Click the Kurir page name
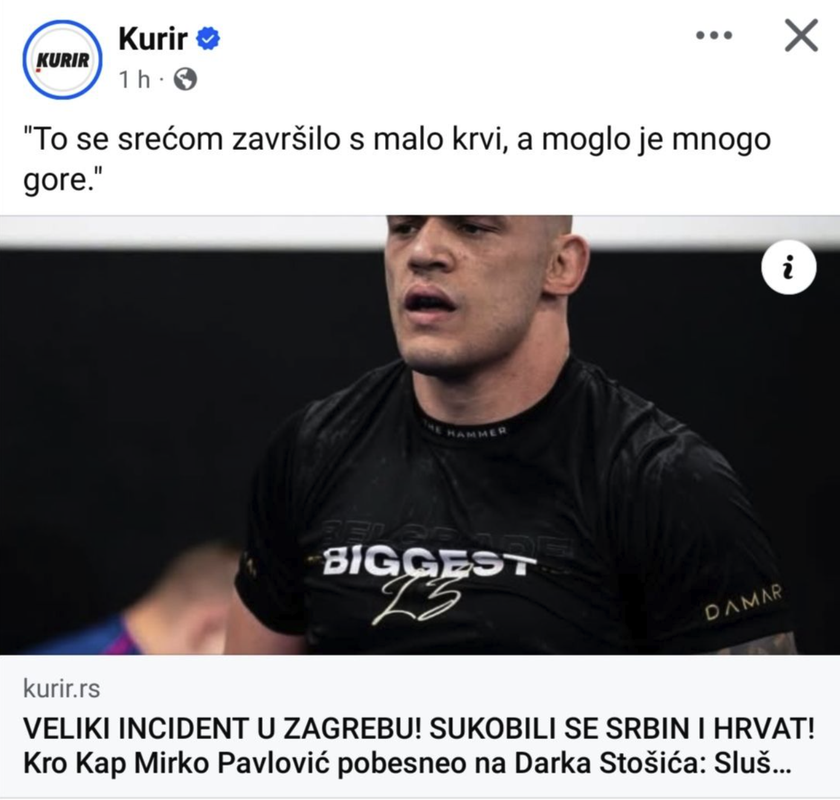Viewport: 840px width, 800px height. 153,38
